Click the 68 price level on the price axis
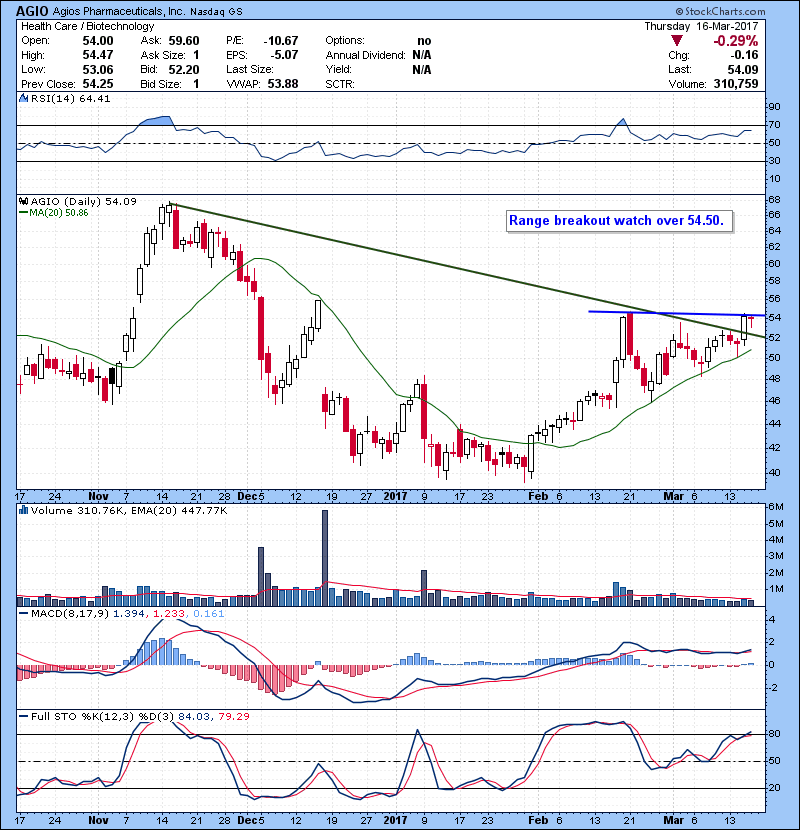The image size is (800, 830). [x=774, y=200]
